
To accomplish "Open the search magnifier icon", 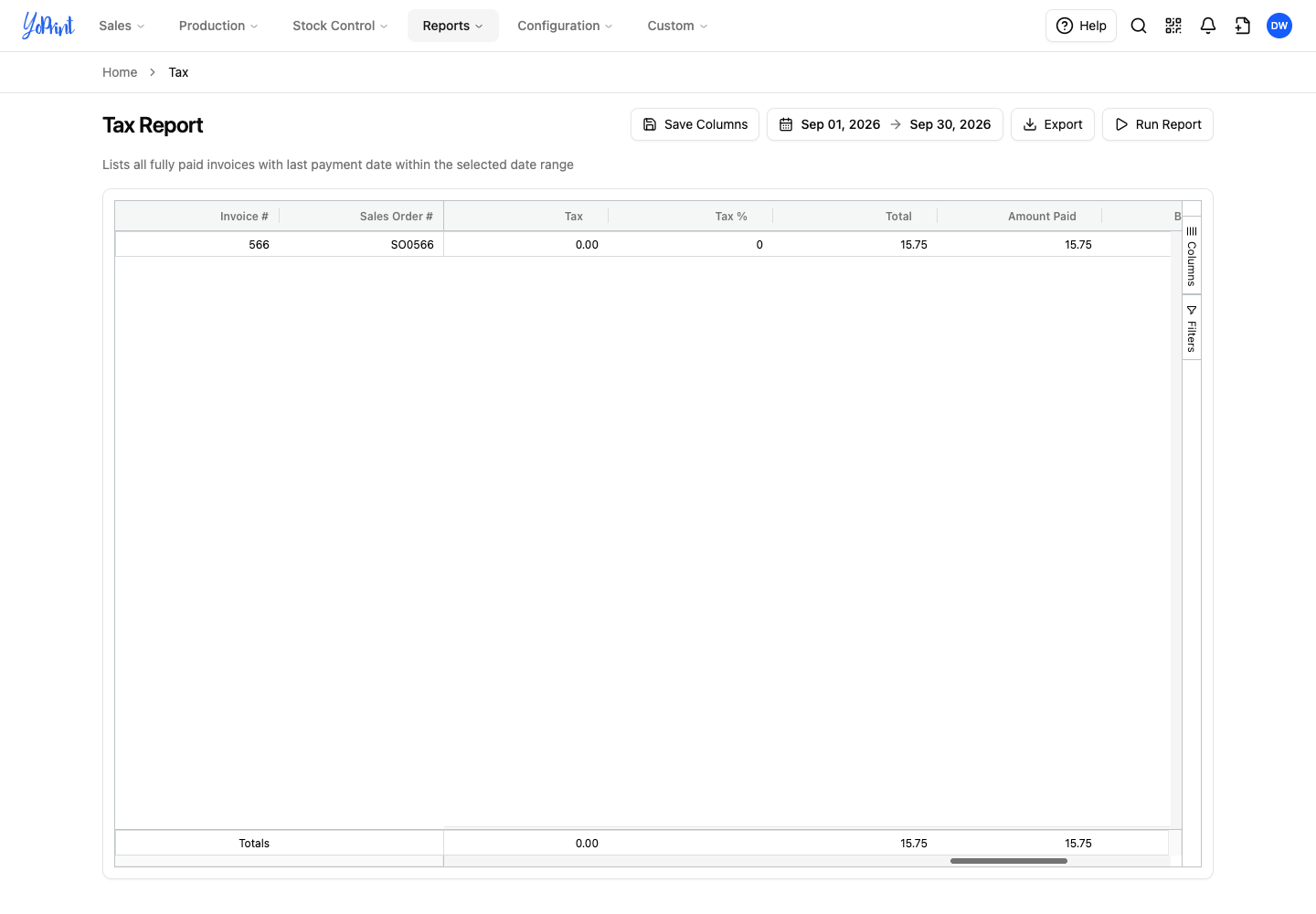I will [1139, 26].
